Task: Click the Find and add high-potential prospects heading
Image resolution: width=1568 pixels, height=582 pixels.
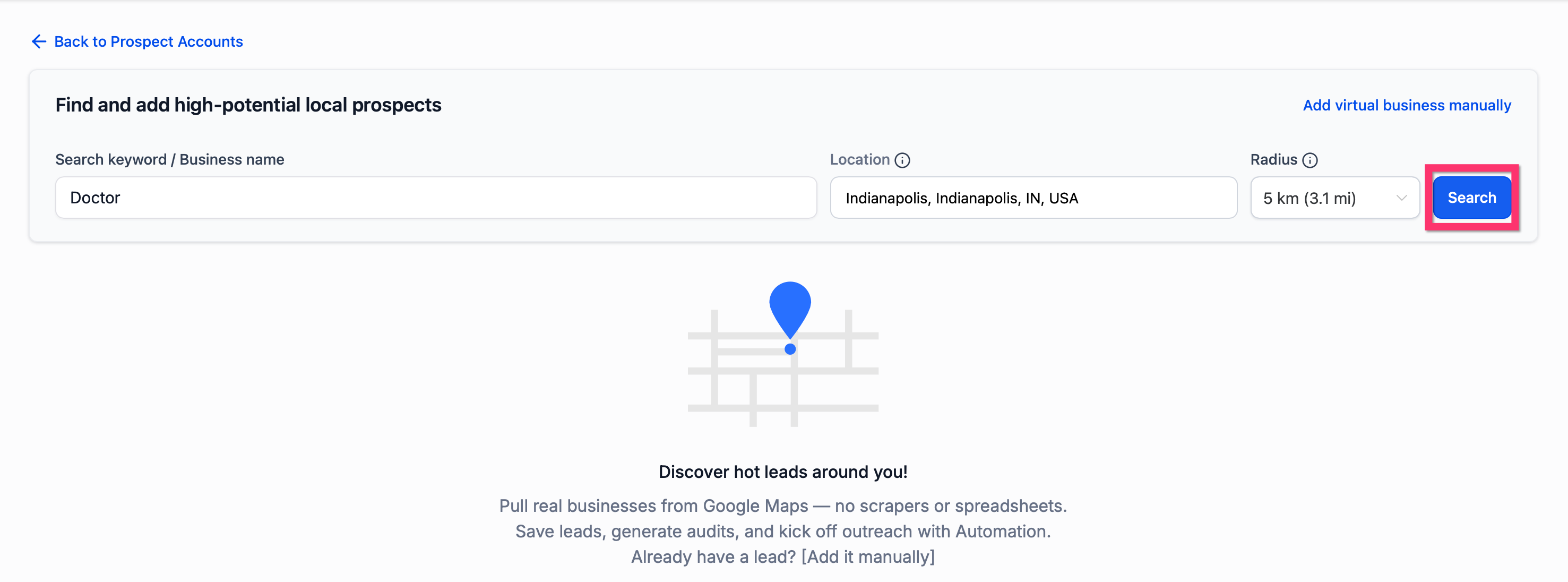Action: pos(248,105)
